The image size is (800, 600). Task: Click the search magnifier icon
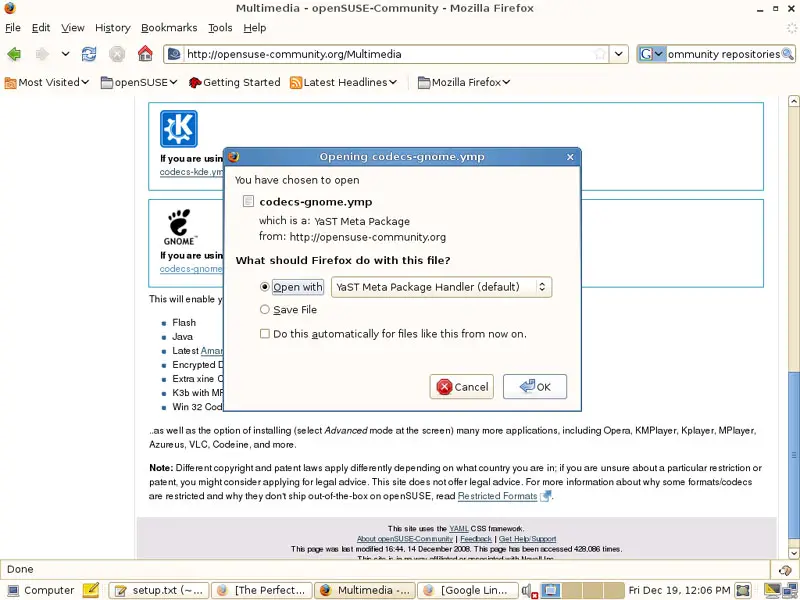(x=787, y=54)
